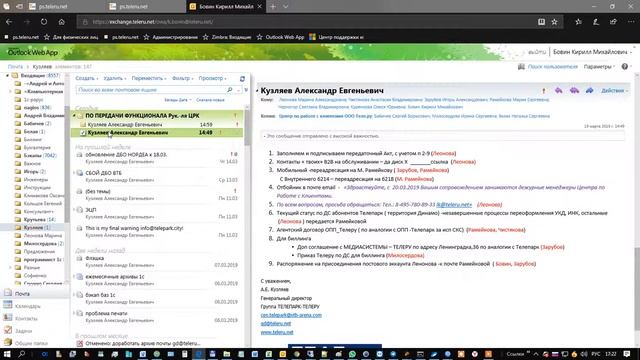640x360 pixels.
Task: Click the folder pane vertical scrollbar
Action: tap(67, 165)
